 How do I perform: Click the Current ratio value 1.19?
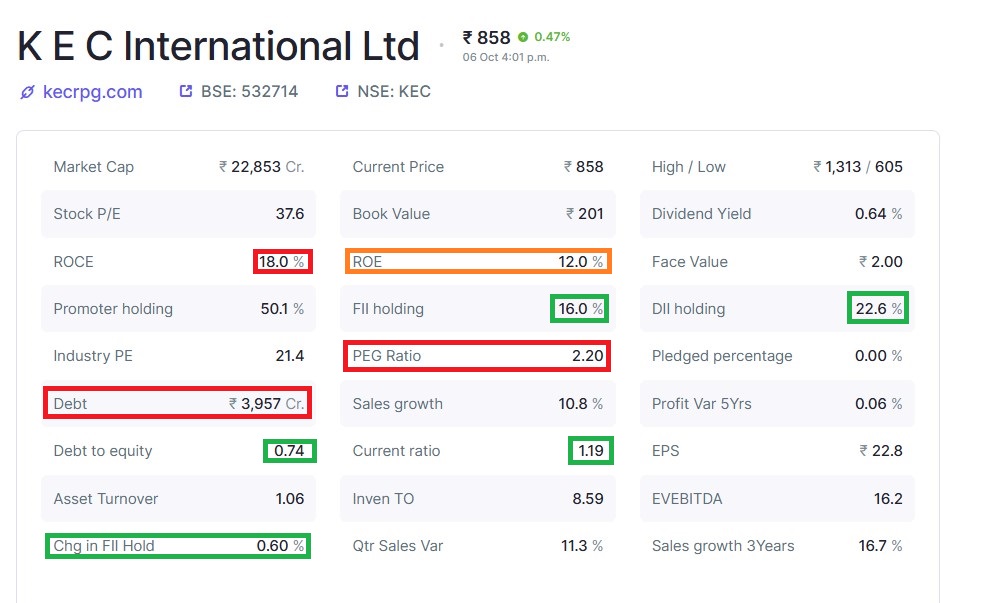tap(590, 451)
